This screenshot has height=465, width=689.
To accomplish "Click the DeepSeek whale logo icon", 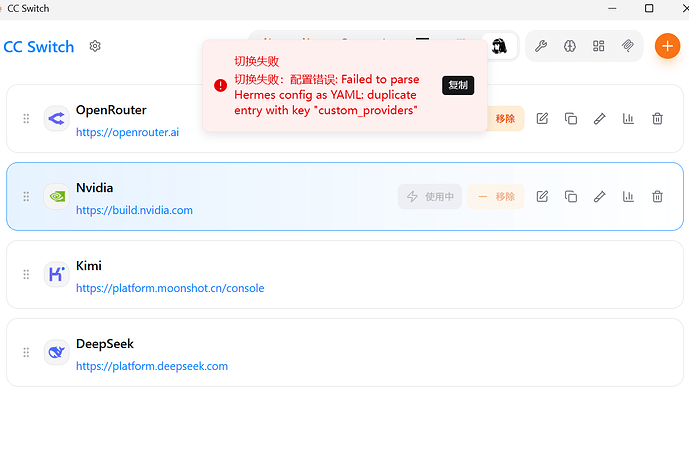I will pyautogui.click(x=57, y=352).
